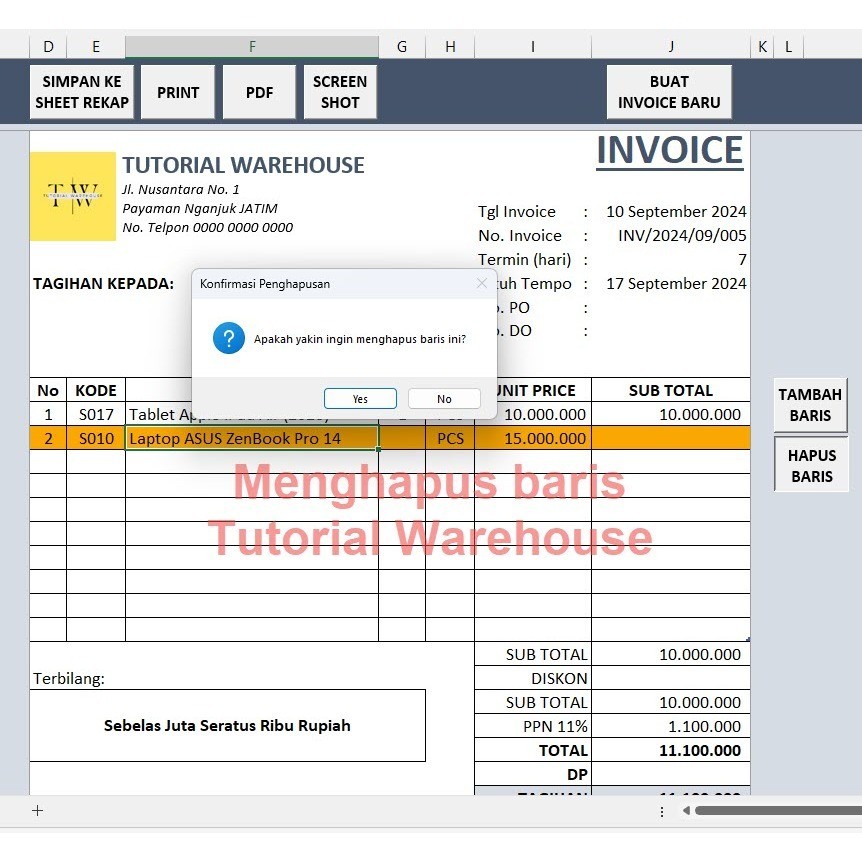Viewport: 862px width, 862px height.
Task: Select column D header
Action: pyautogui.click(x=48, y=47)
